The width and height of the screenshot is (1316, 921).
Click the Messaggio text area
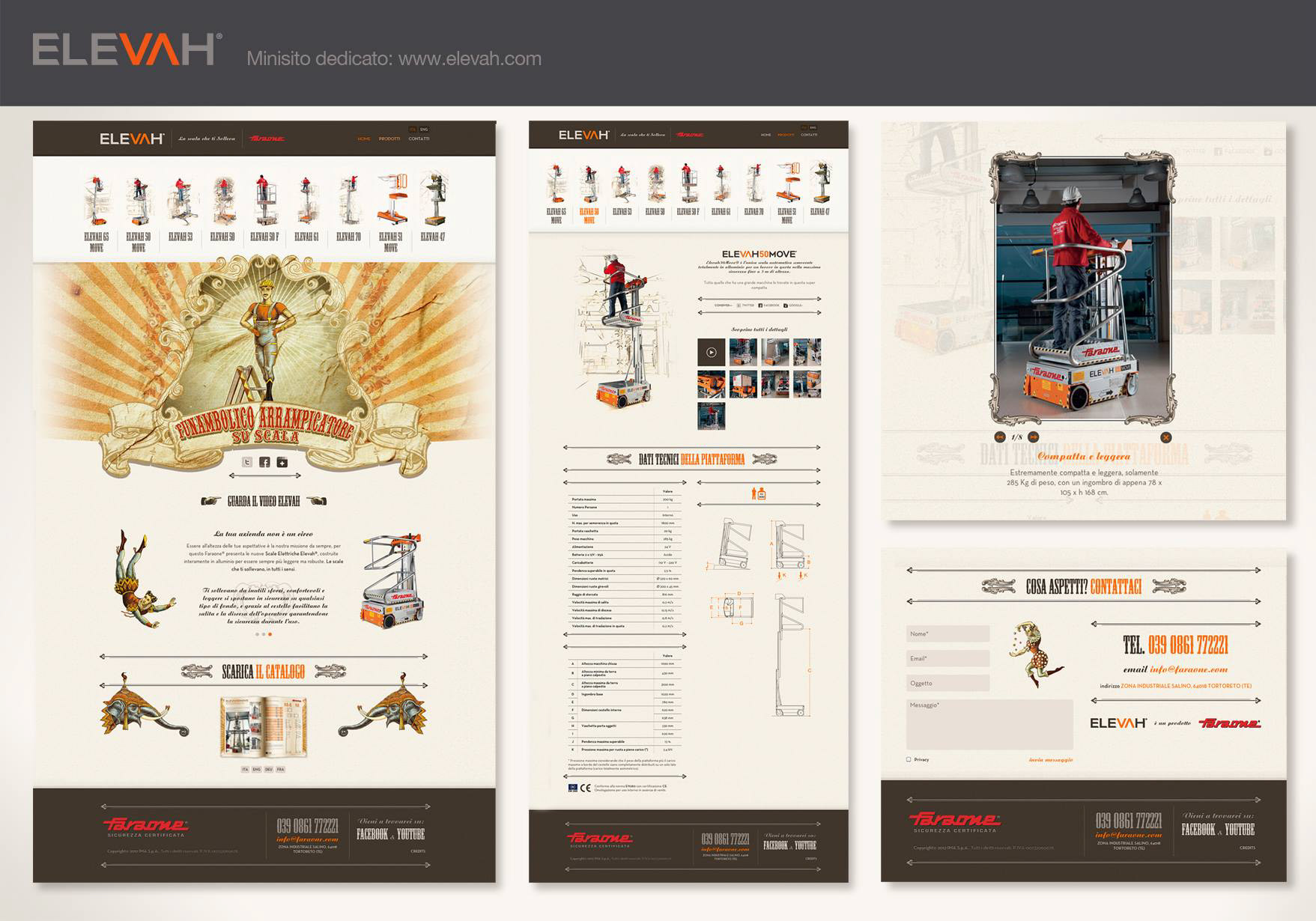pyautogui.click(x=989, y=724)
